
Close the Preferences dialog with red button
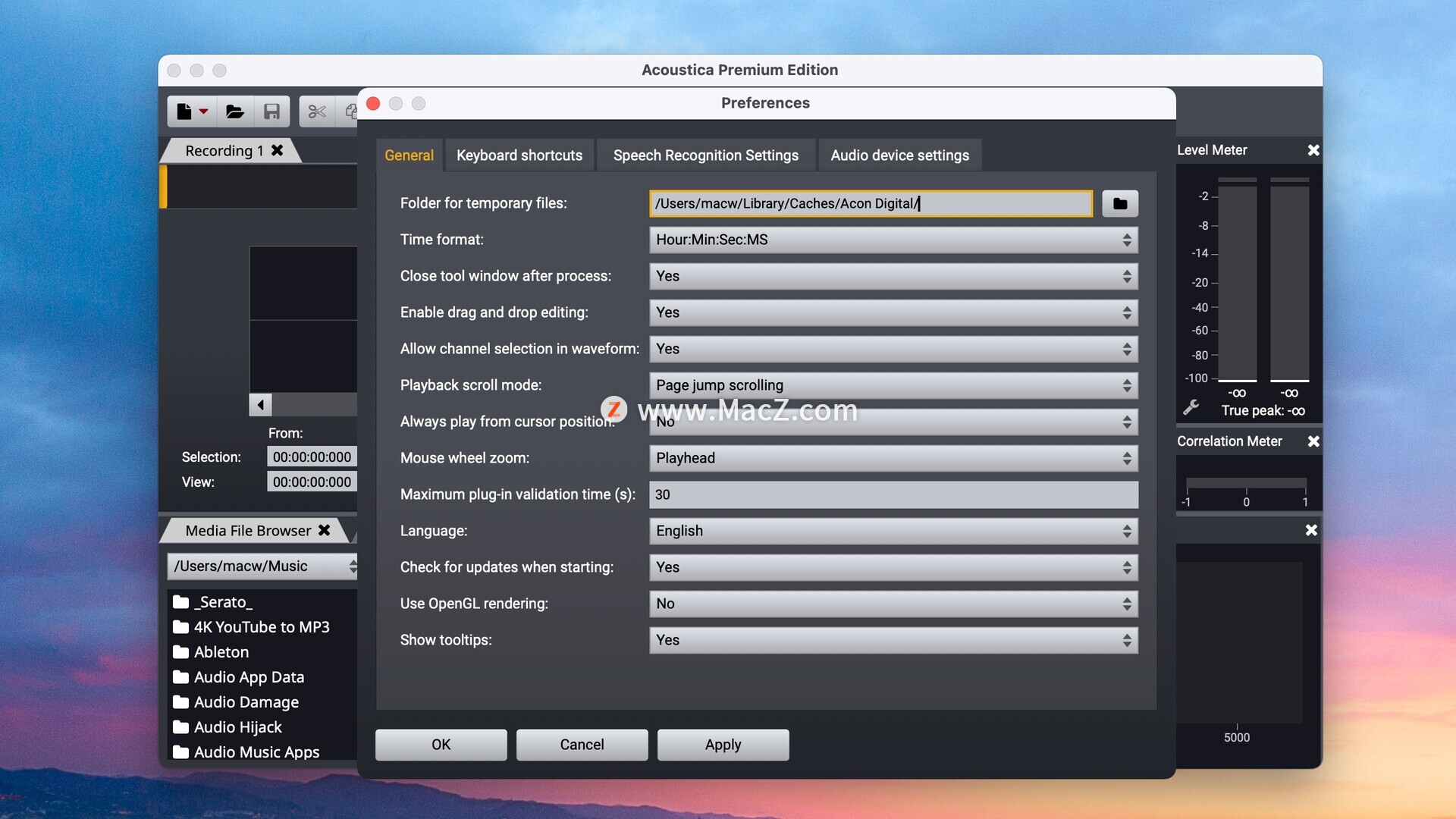(x=373, y=103)
